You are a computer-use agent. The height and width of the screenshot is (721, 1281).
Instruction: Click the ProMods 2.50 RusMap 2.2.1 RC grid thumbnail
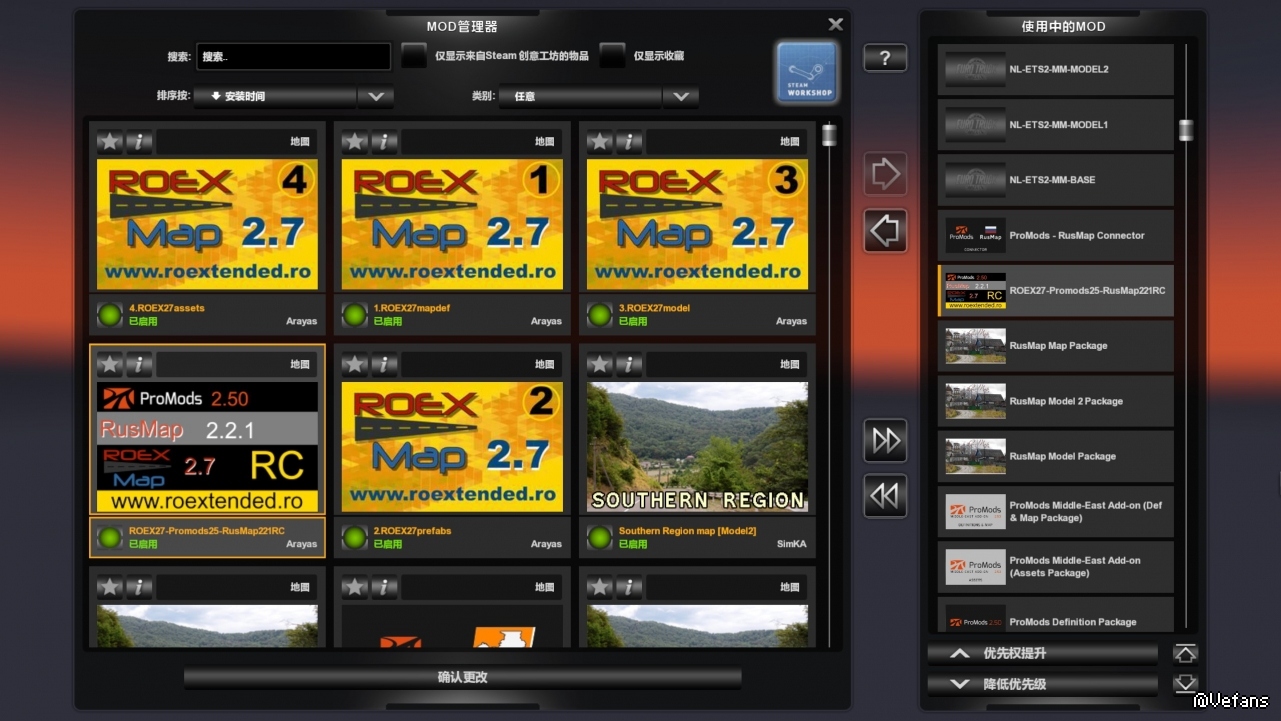click(x=207, y=447)
